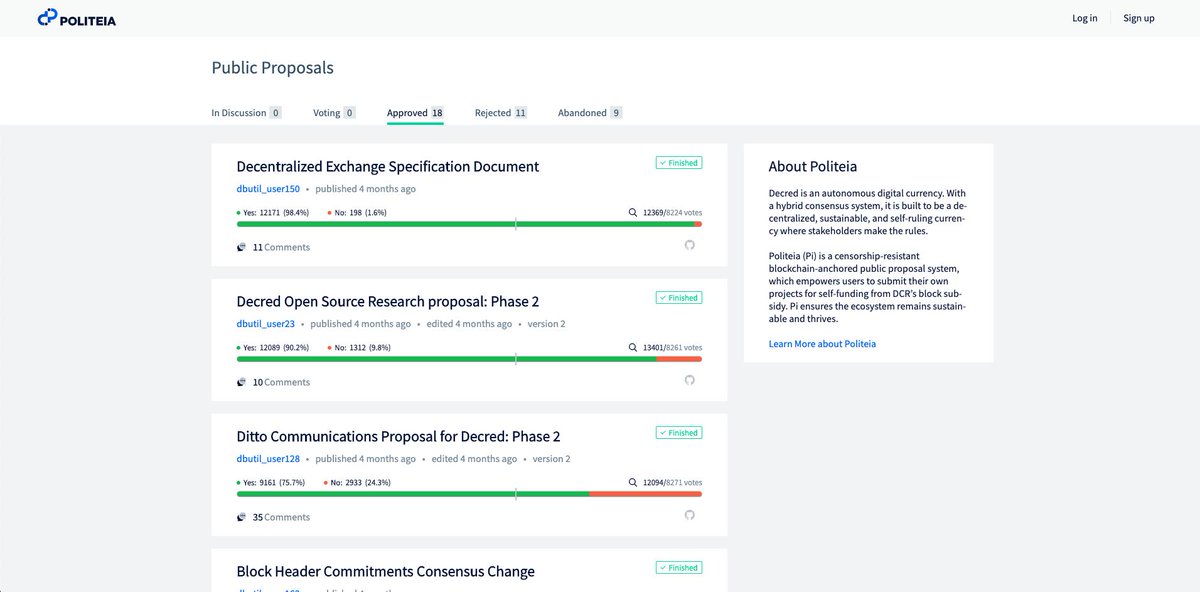Click comments icon beside 35 Comments
This screenshot has width=1200, height=592.
(x=241, y=517)
